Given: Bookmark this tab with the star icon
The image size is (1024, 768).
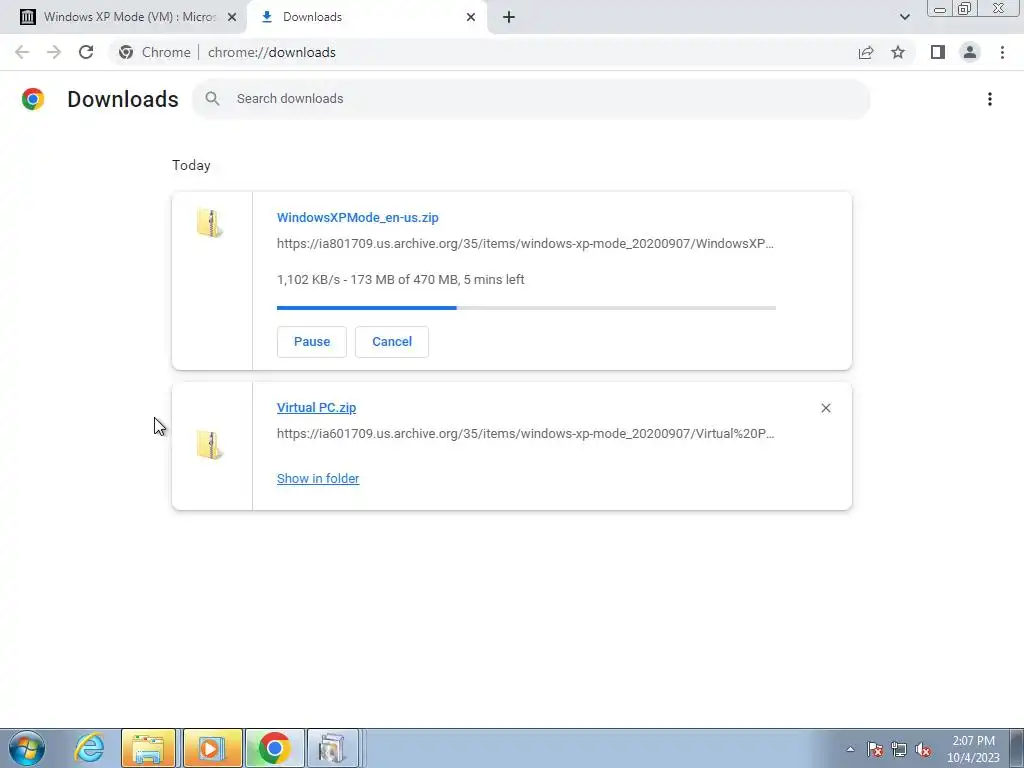Looking at the screenshot, I should [898, 52].
